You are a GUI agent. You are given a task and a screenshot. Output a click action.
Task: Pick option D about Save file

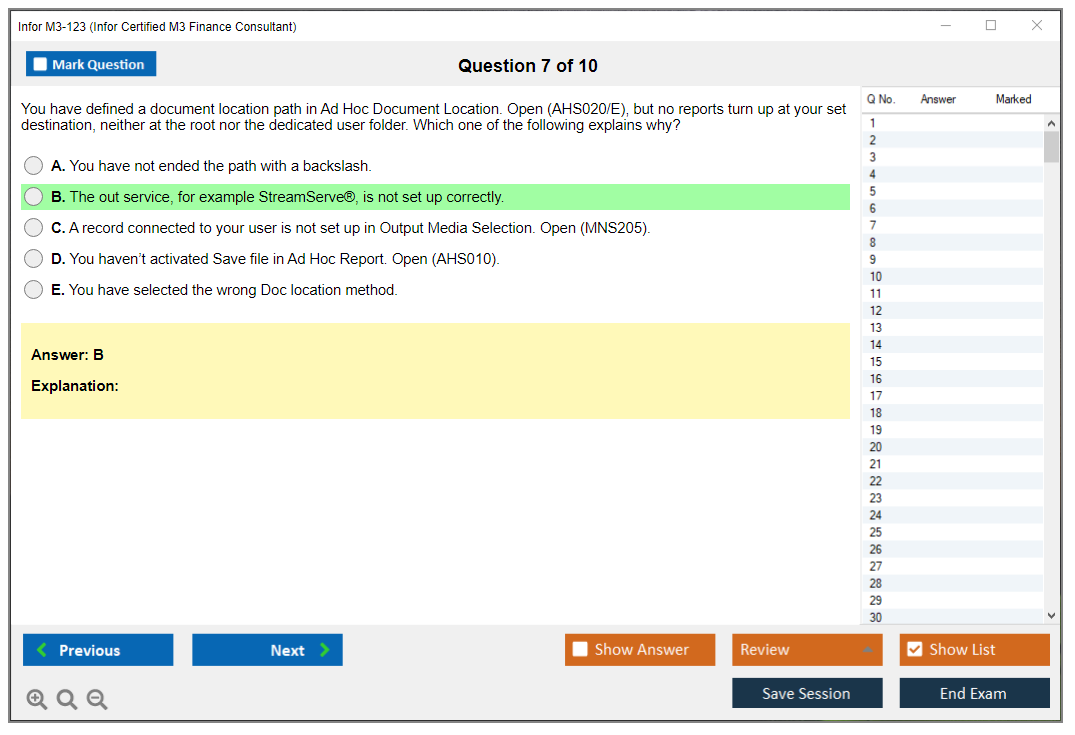pyautogui.click(x=34, y=259)
